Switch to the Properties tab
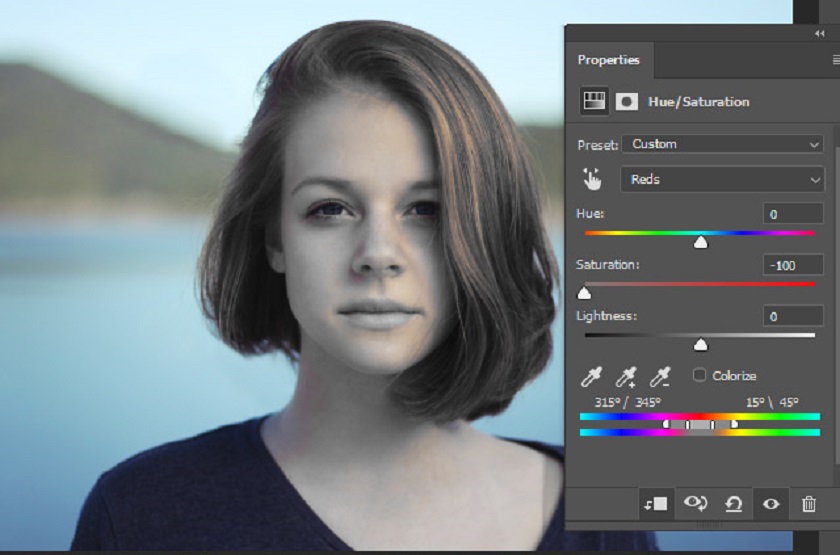This screenshot has height=555, width=840. tap(608, 60)
